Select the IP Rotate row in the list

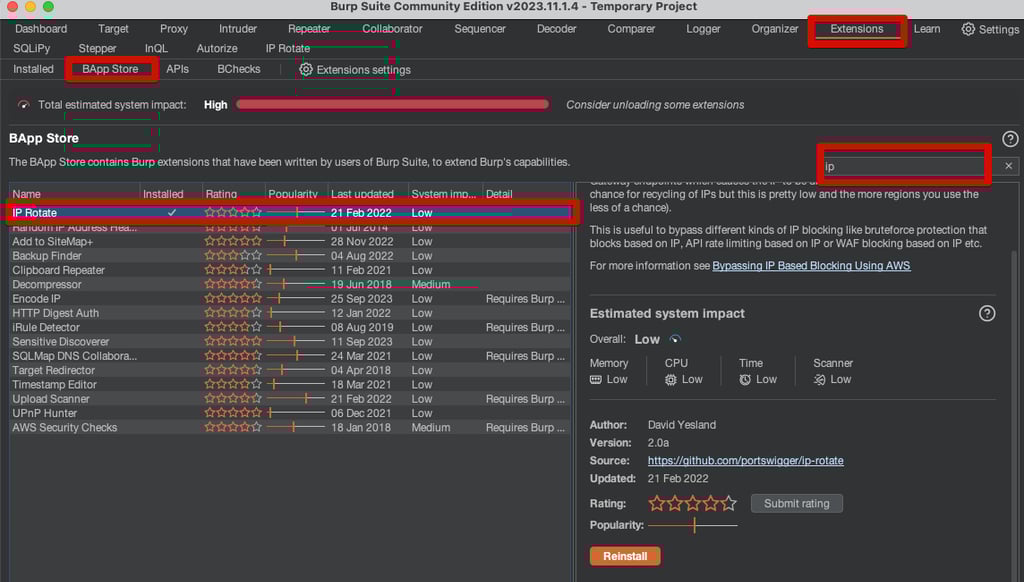pyautogui.click(x=290, y=212)
